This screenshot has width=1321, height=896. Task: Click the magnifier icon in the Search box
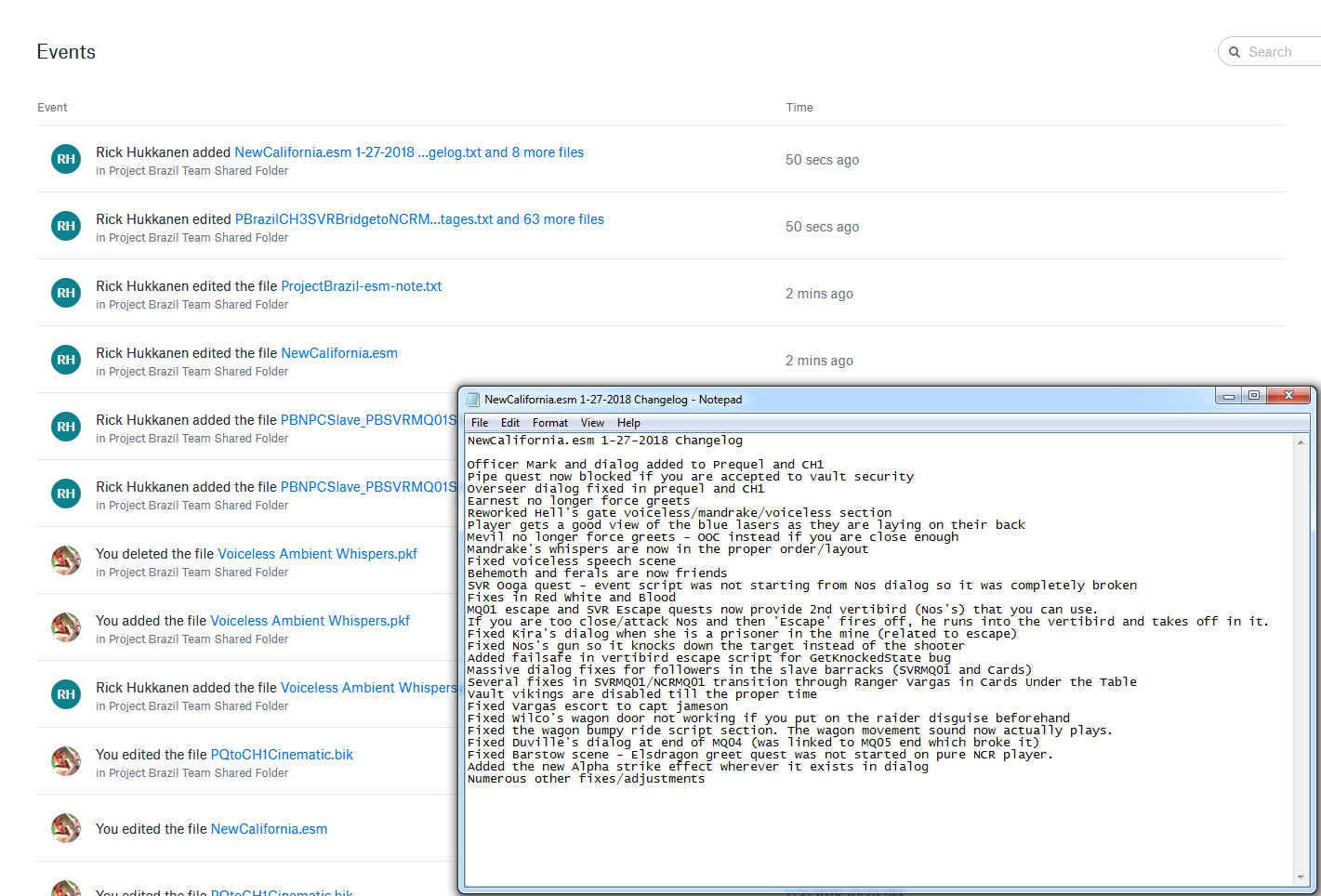(x=1235, y=52)
